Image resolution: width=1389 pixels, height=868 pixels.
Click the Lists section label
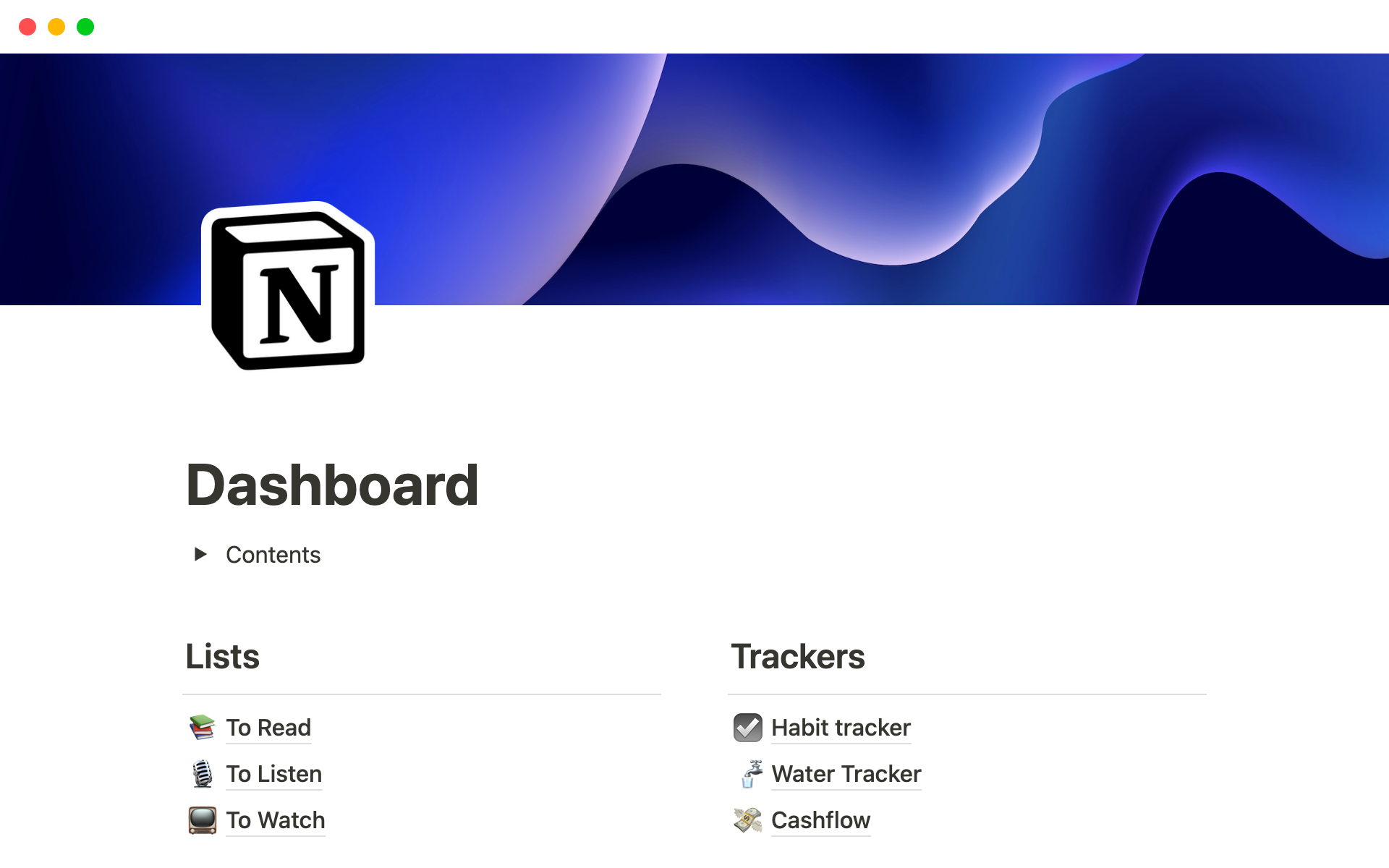[222, 657]
